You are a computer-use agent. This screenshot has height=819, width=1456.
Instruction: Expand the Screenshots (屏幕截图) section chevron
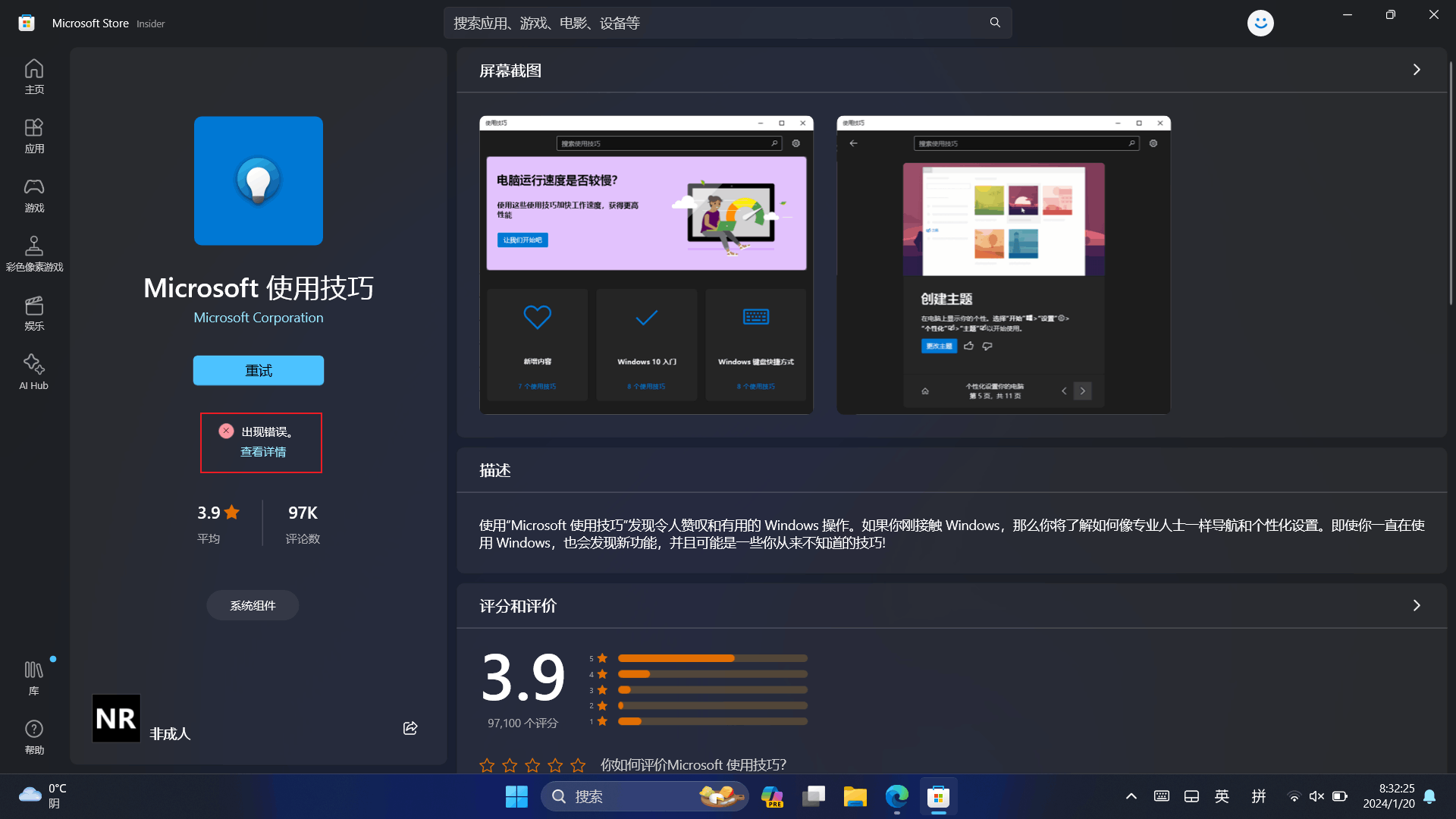(x=1417, y=70)
